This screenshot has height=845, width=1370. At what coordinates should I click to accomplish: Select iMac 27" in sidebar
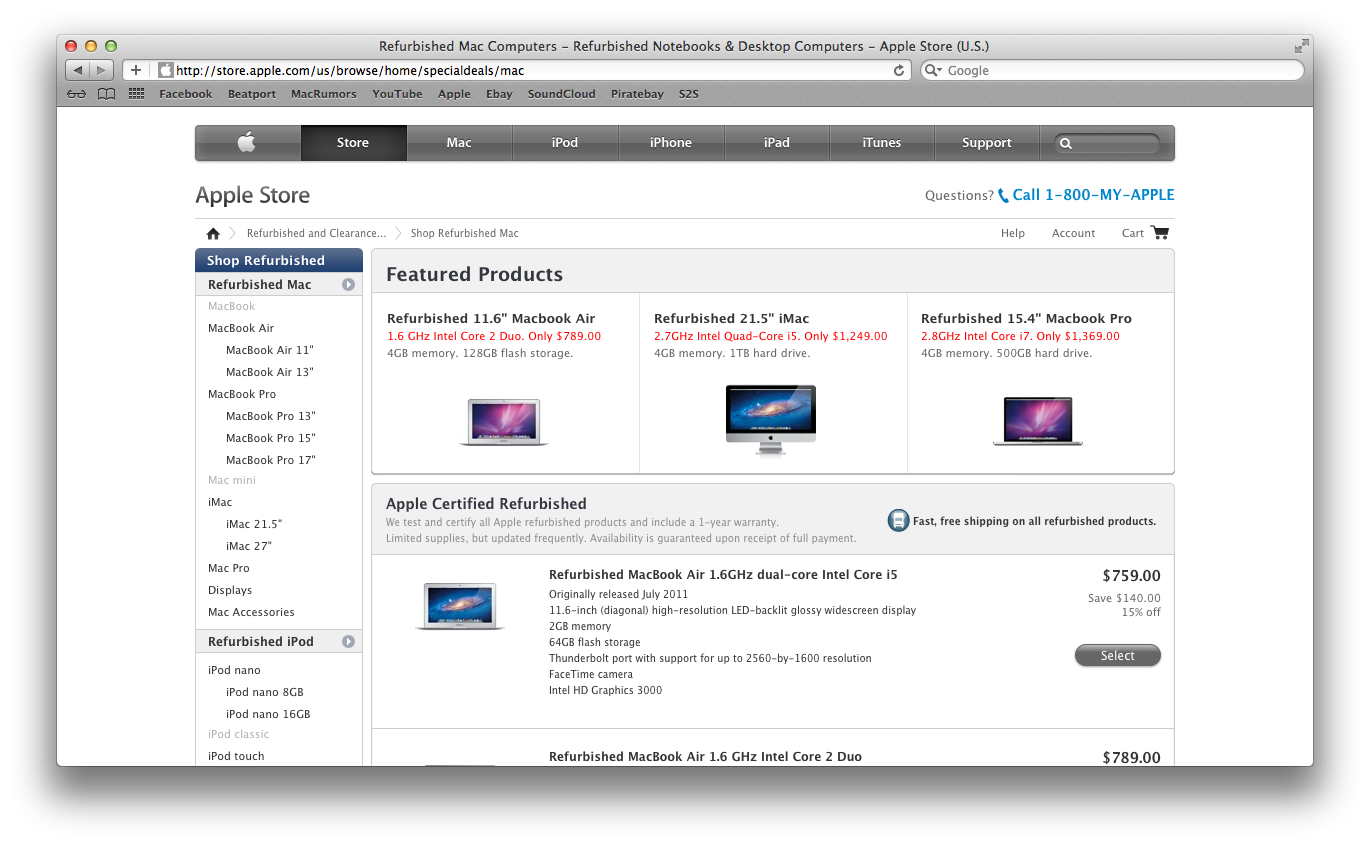click(x=249, y=546)
